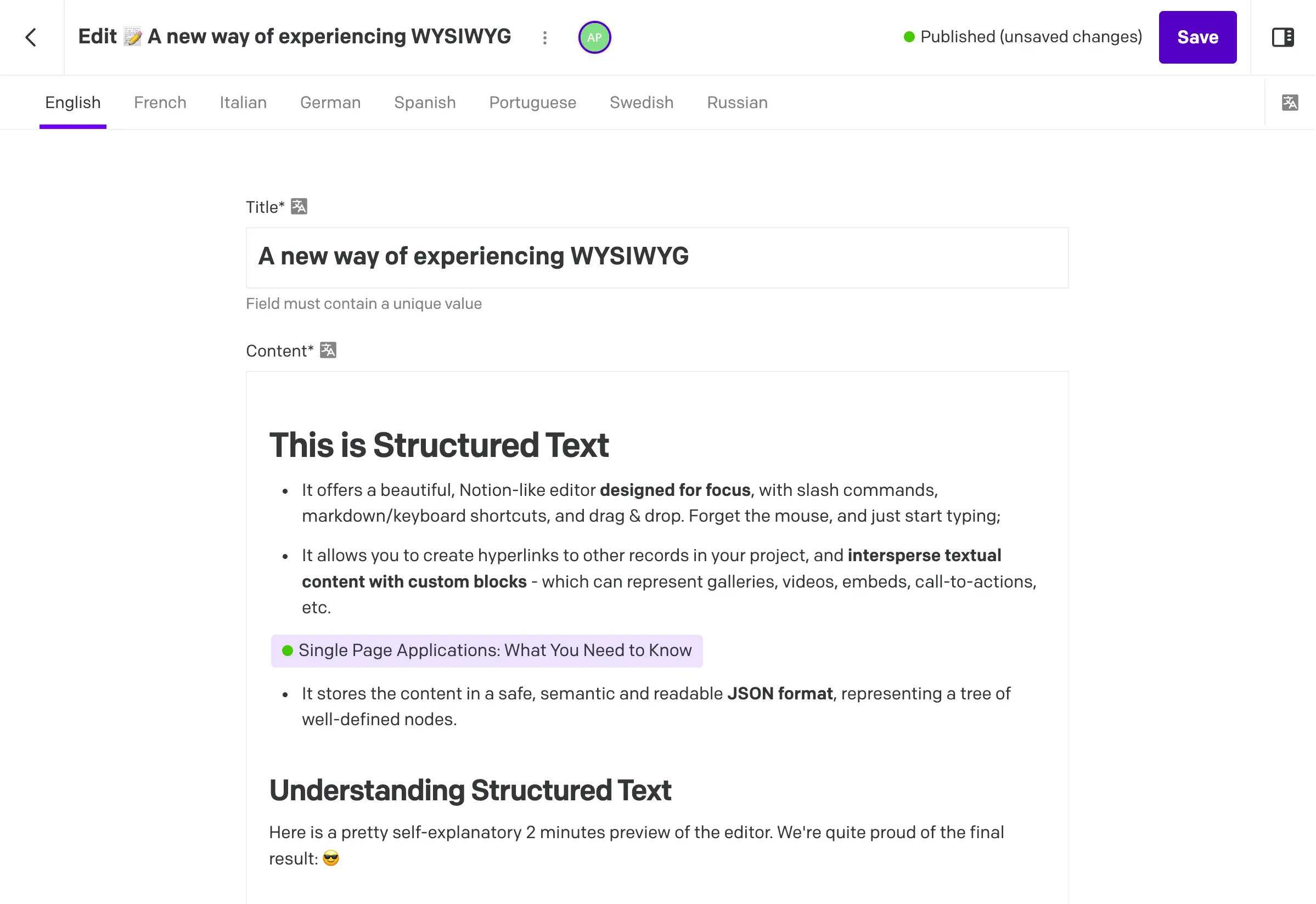Viewport: 1316px width, 904px height.
Task: Click the Title input field to edit
Action: [x=656, y=255]
